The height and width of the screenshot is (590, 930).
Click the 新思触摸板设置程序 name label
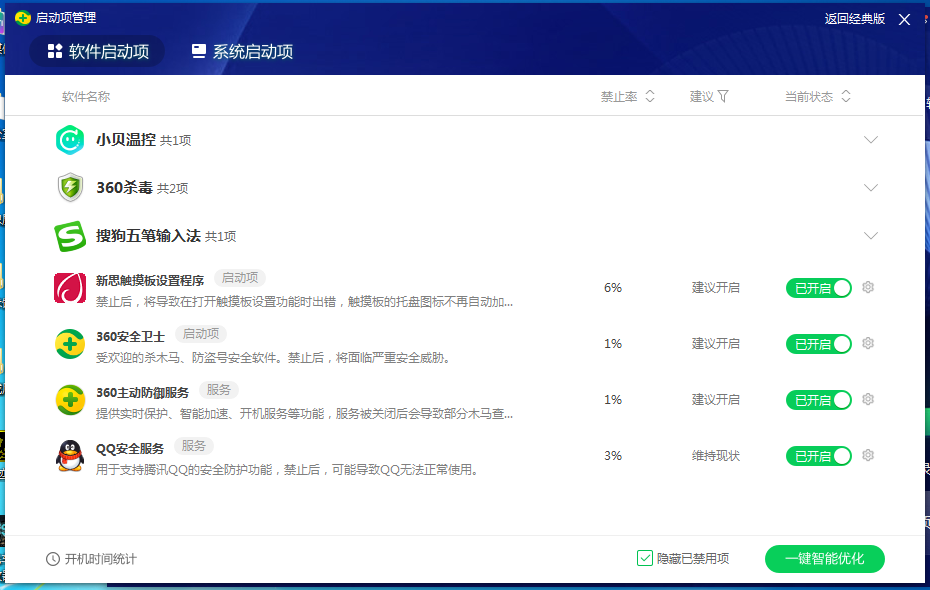tap(150, 280)
